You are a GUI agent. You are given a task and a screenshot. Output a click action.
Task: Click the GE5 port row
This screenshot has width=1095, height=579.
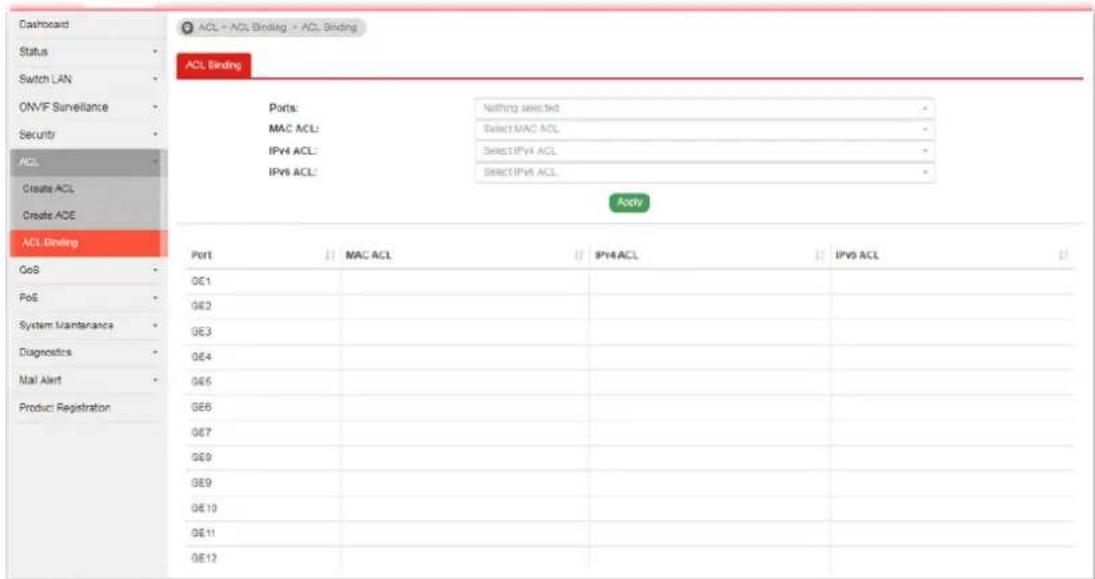pos(630,383)
